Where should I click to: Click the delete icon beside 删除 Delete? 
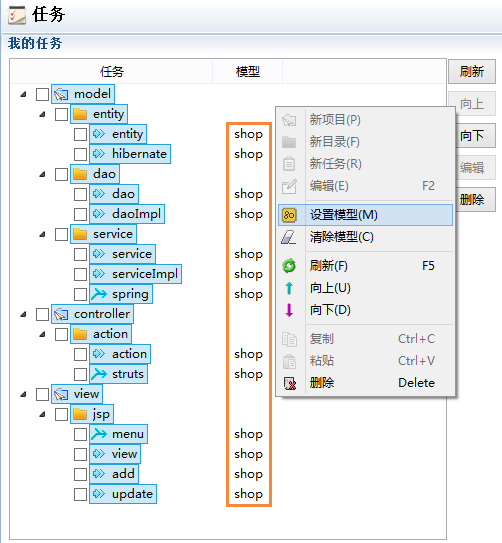click(289, 383)
